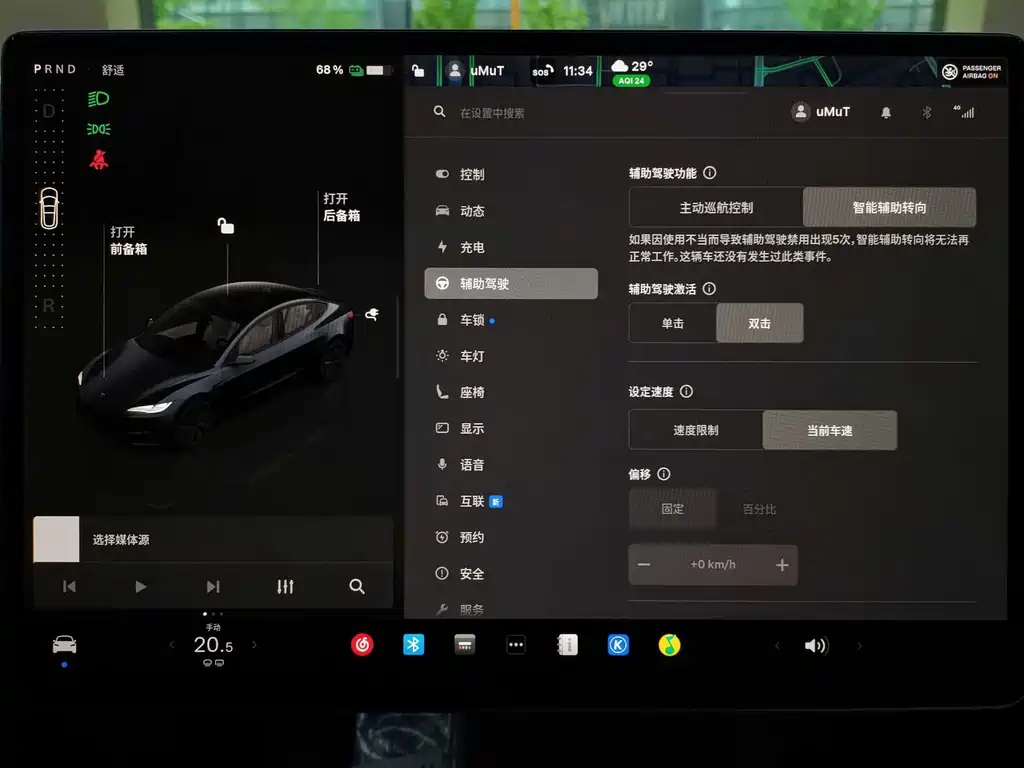Open the all apps three-dots launcher
The height and width of the screenshot is (768, 1024).
point(516,645)
